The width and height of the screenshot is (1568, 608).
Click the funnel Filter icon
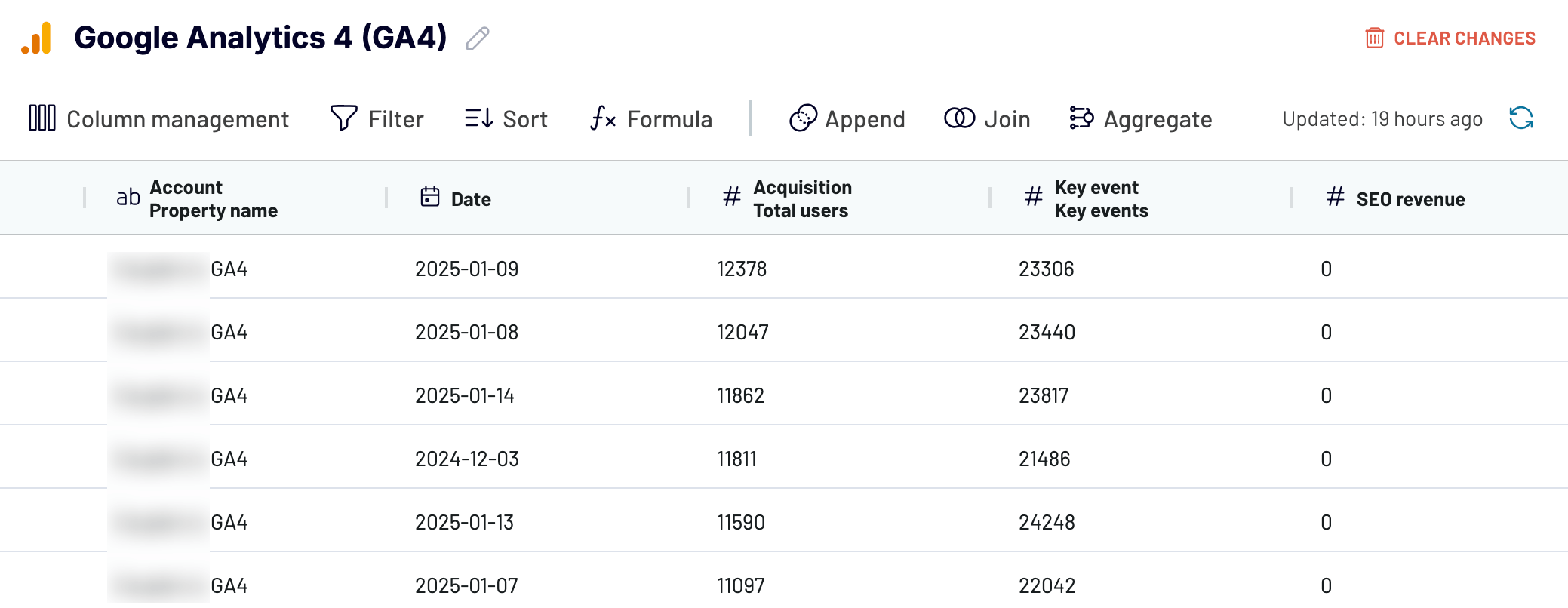[x=344, y=118]
